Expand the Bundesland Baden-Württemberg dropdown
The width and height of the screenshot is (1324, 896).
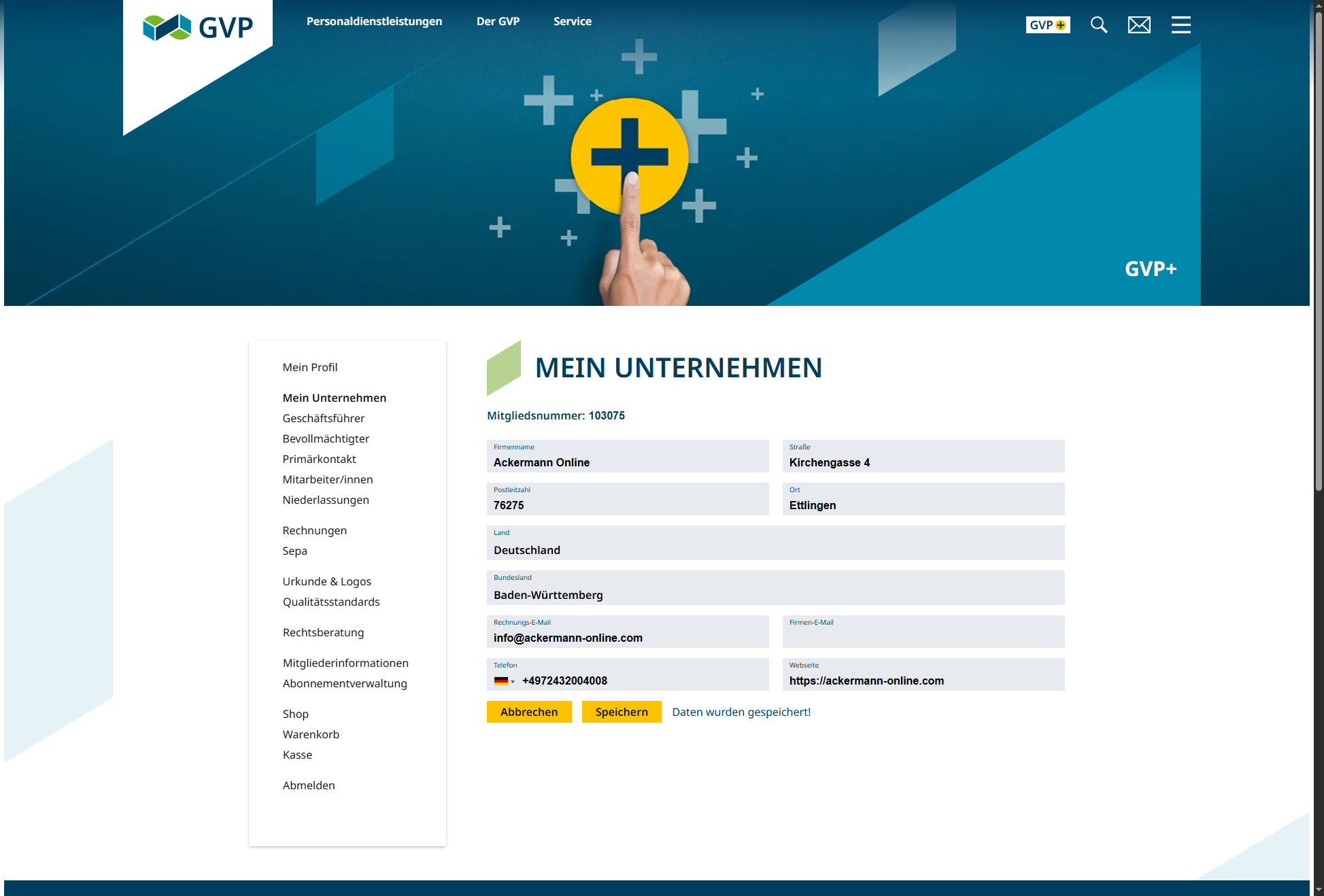coord(775,594)
